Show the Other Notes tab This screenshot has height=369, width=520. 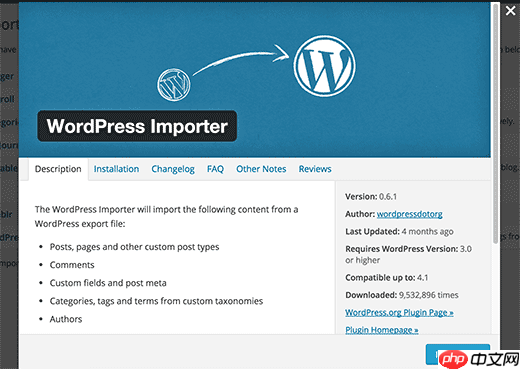(261, 169)
